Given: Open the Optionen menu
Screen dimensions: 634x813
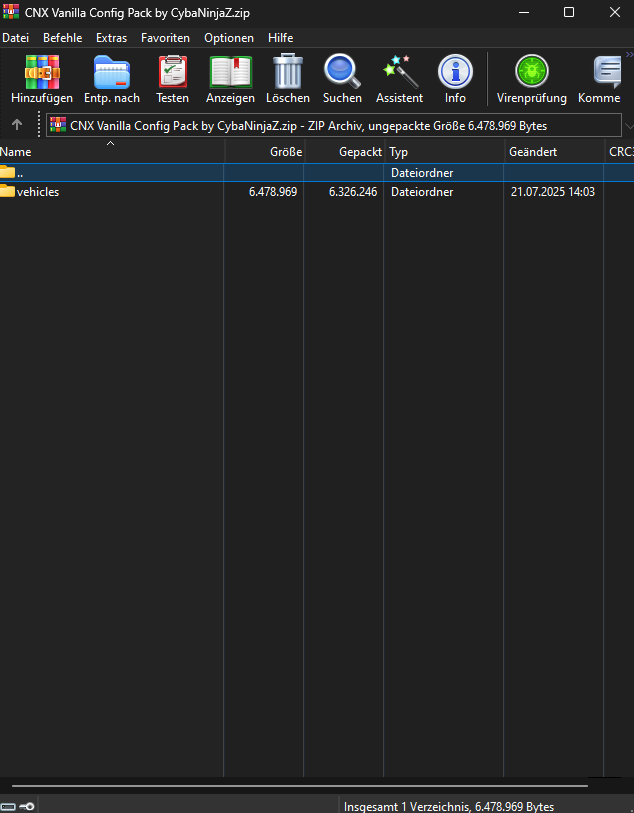Looking at the screenshot, I should point(229,38).
